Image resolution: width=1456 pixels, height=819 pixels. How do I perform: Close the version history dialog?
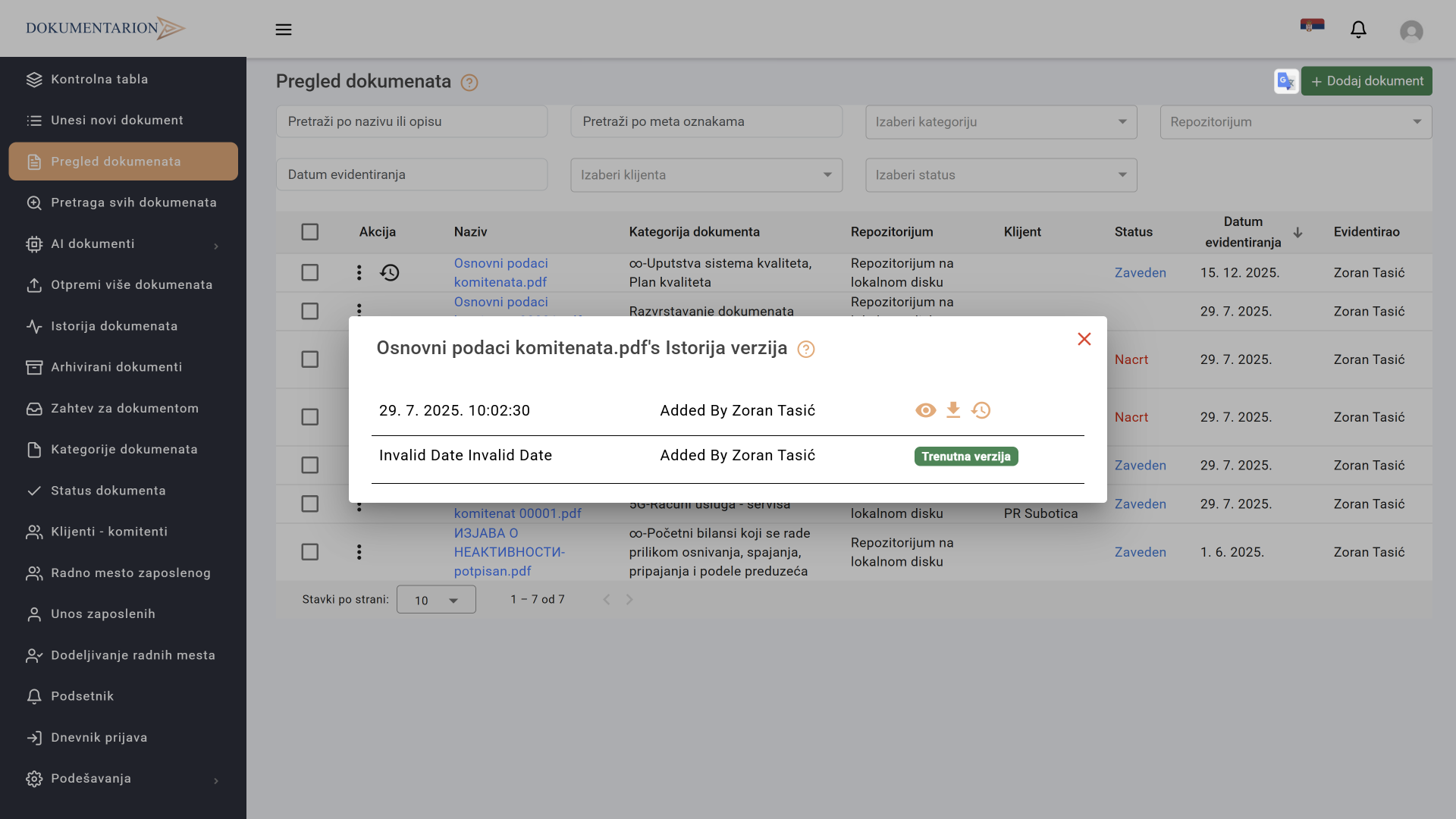click(1084, 339)
